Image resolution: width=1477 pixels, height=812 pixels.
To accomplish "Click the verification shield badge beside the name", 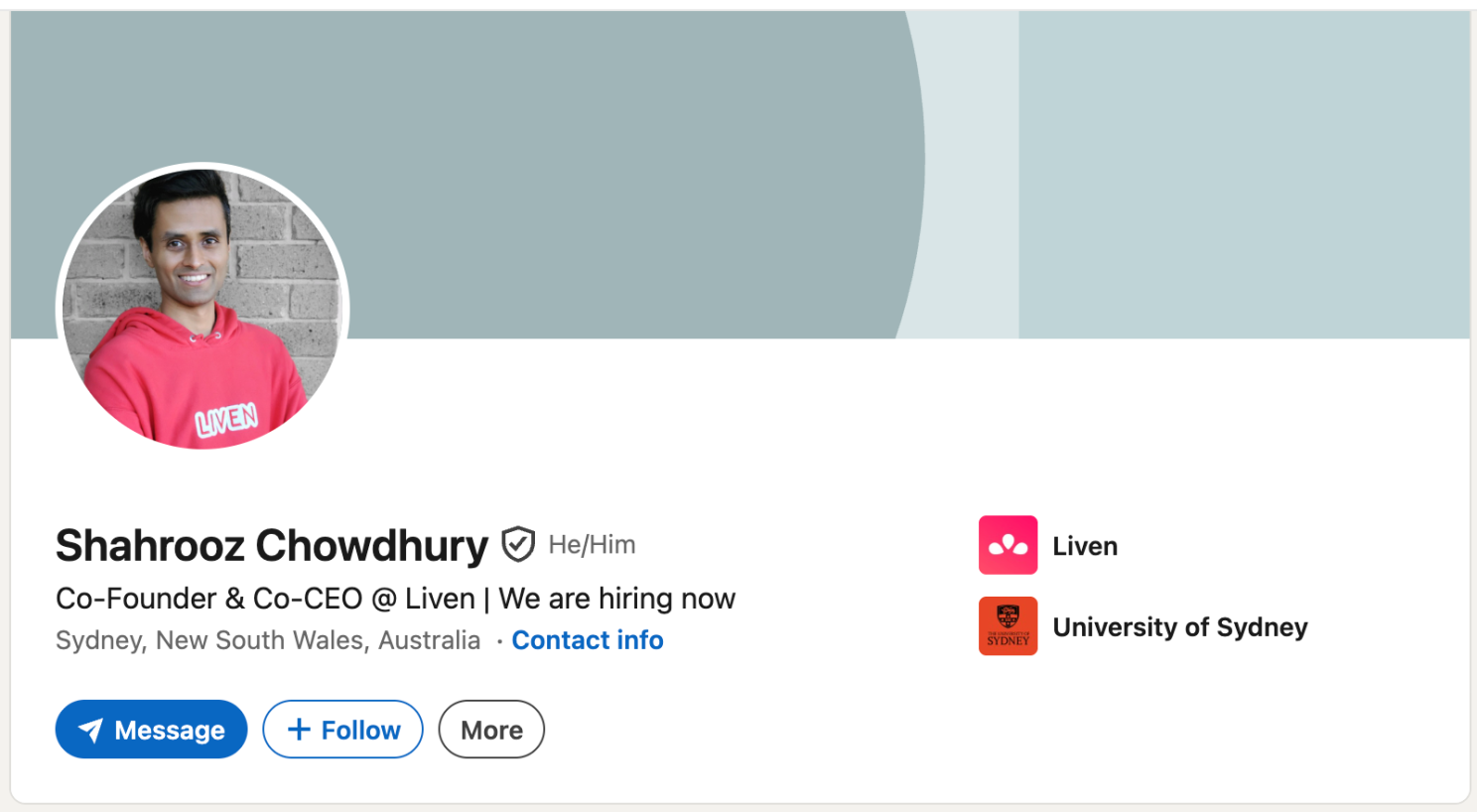I will coord(518,545).
